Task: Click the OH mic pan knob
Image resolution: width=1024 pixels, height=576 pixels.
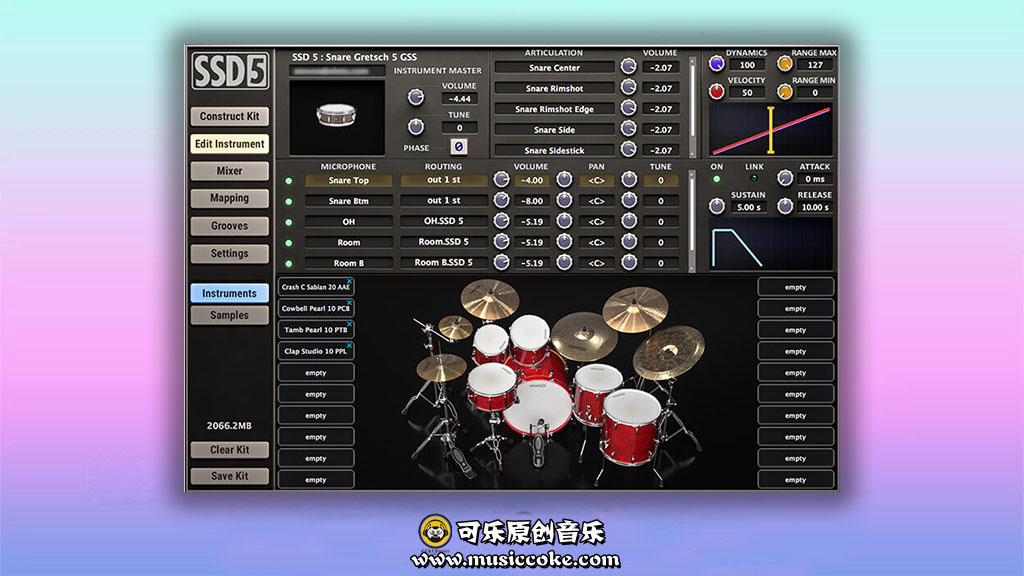Action: tap(564, 221)
